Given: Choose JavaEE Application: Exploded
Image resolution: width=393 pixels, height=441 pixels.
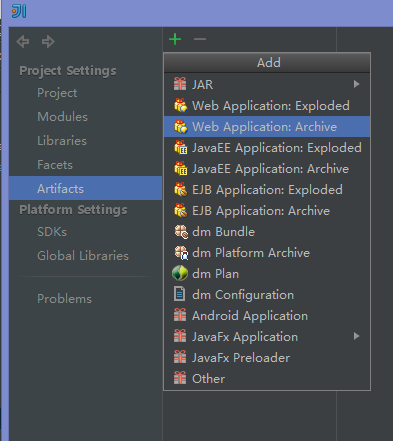Looking at the screenshot, I should [267, 147].
